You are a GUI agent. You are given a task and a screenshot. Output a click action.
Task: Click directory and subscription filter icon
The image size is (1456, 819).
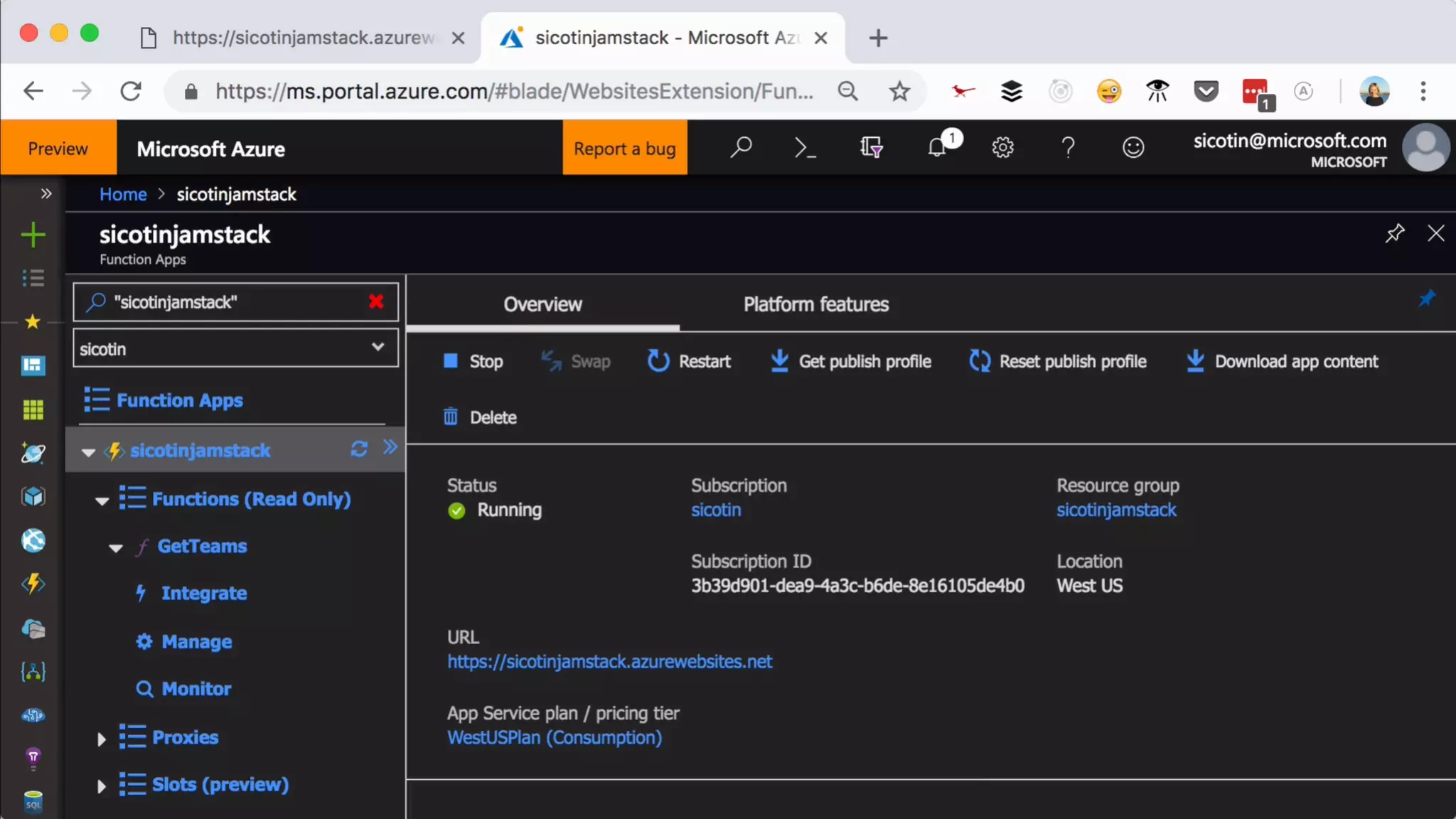pos(871,148)
